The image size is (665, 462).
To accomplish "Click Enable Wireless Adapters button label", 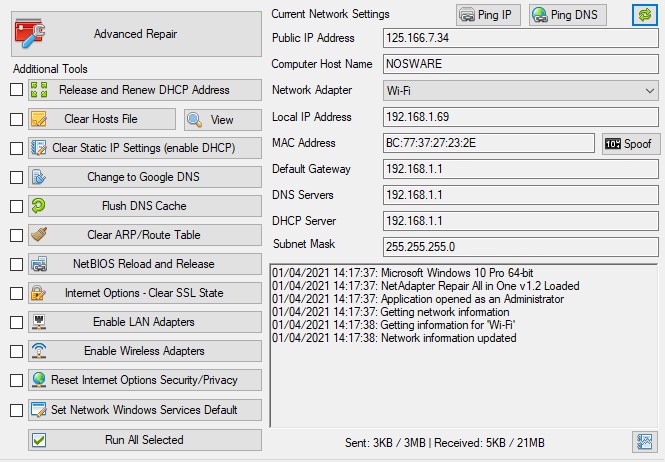I will tap(144, 351).
